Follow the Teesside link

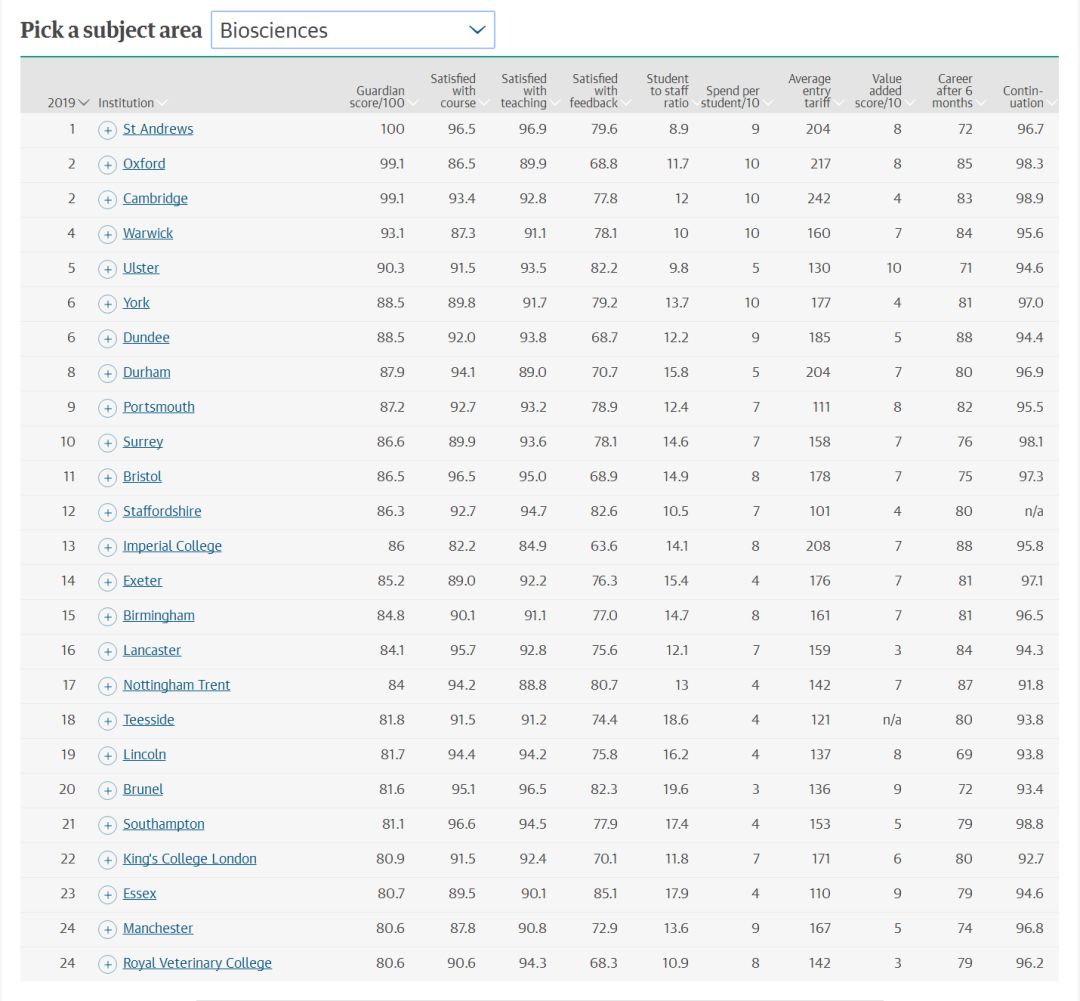coord(148,720)
